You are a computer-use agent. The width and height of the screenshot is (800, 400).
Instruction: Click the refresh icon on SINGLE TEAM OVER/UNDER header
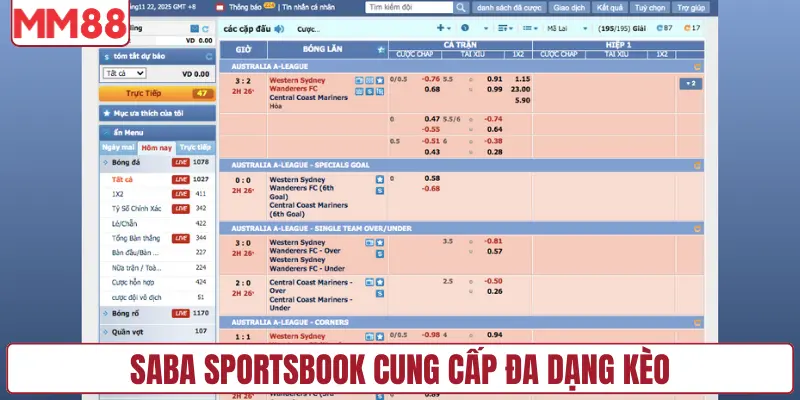[x=697, y=229]
